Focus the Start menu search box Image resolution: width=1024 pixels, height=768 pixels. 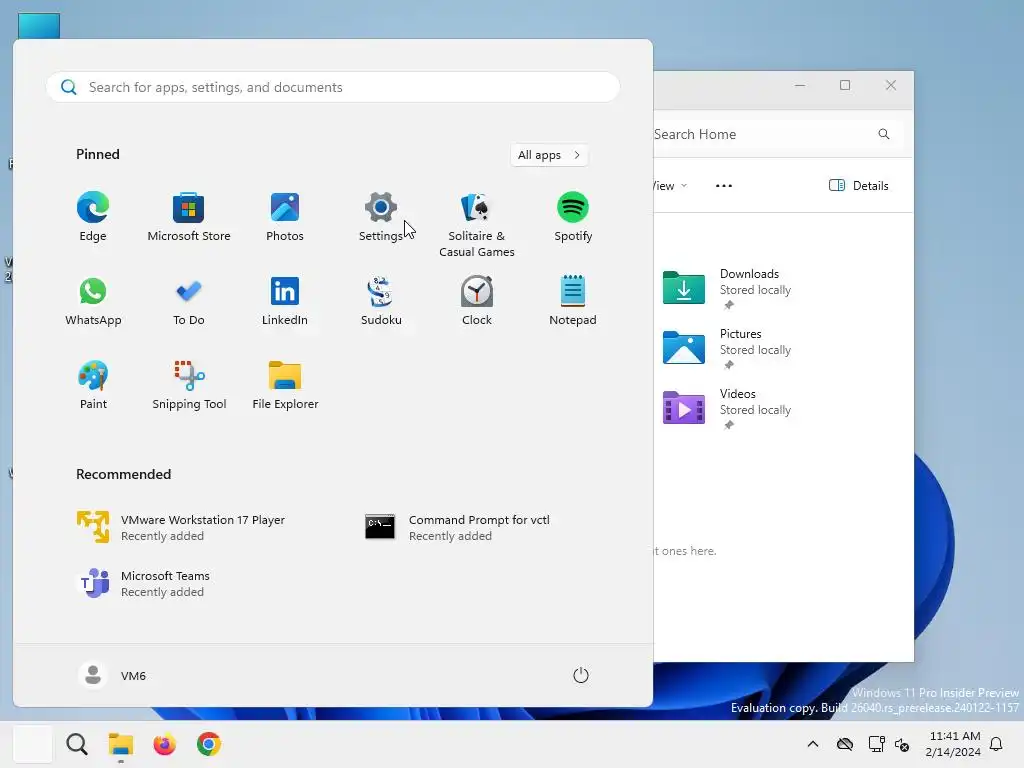pos(333,87)
